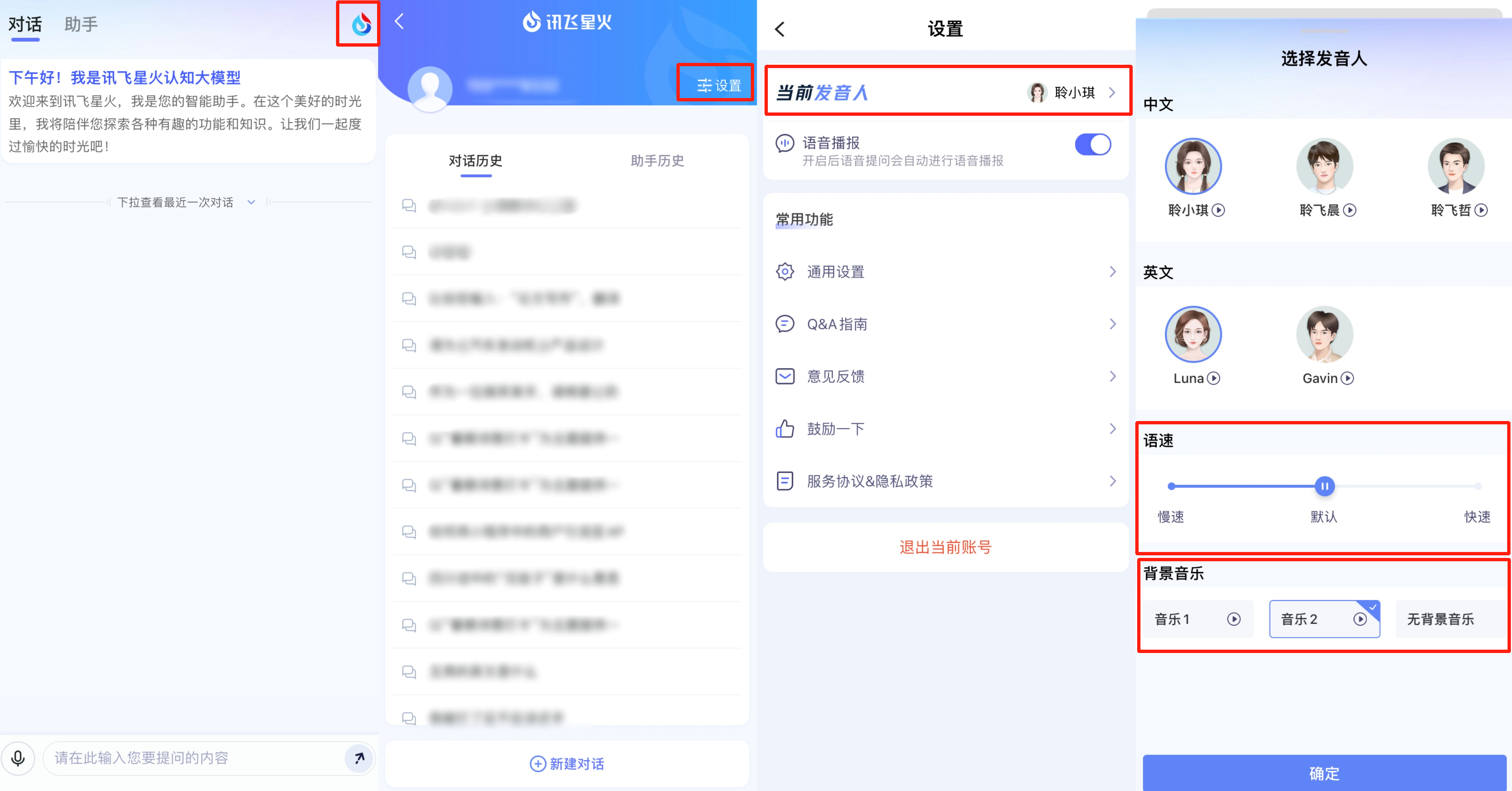
Task: Click the chevron beside 聆小琪
Action: 1112,93
